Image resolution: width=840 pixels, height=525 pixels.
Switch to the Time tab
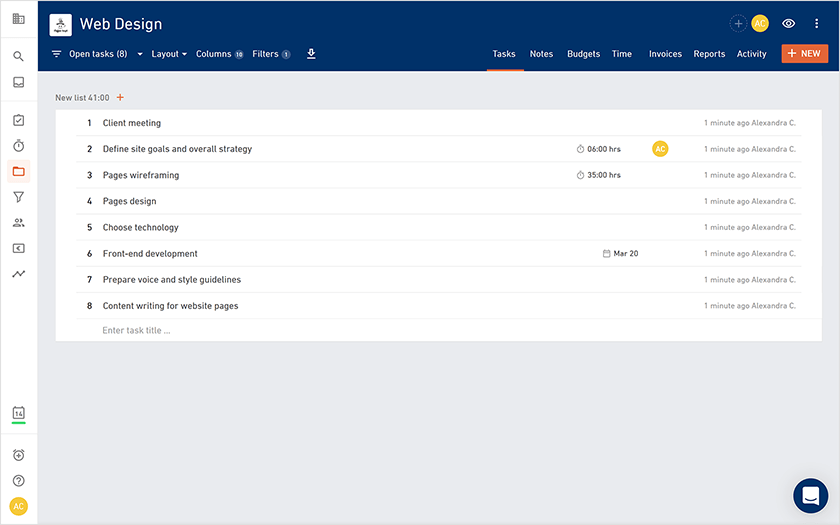(621, 54)
